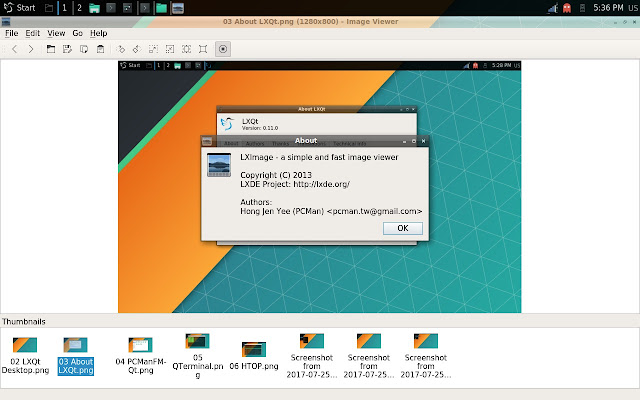Click the removable device tray icon
This screenshot has height=400, width=640.
582,8
